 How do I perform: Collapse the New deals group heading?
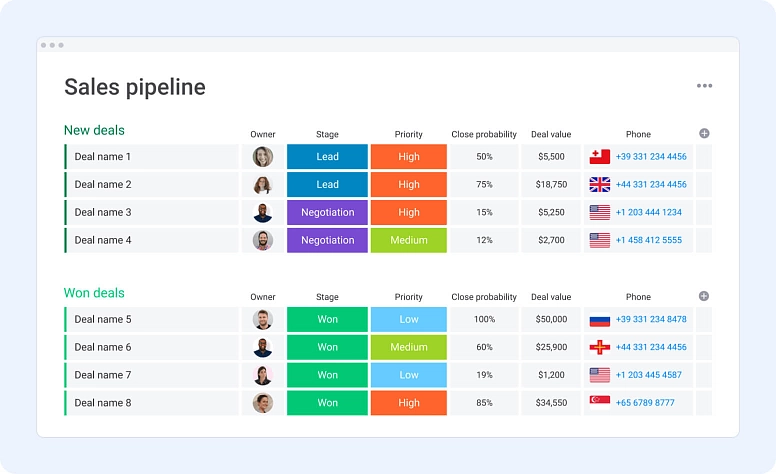coord(94,131)
